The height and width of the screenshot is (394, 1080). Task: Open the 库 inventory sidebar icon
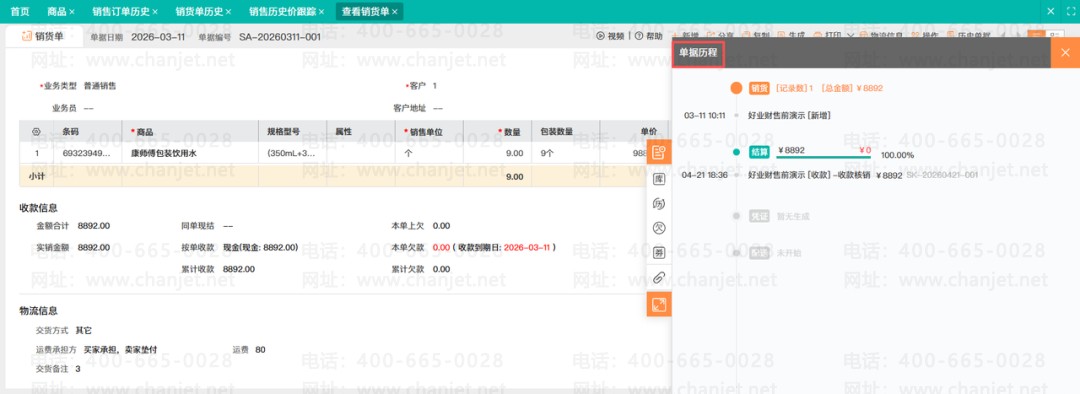coord(658,179)
